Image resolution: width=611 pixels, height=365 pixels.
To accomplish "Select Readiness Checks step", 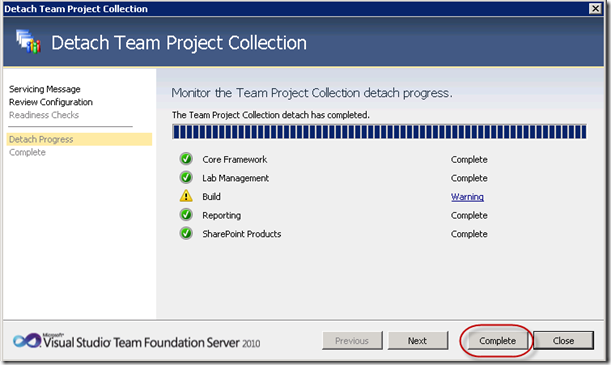I will coord(44,115).
